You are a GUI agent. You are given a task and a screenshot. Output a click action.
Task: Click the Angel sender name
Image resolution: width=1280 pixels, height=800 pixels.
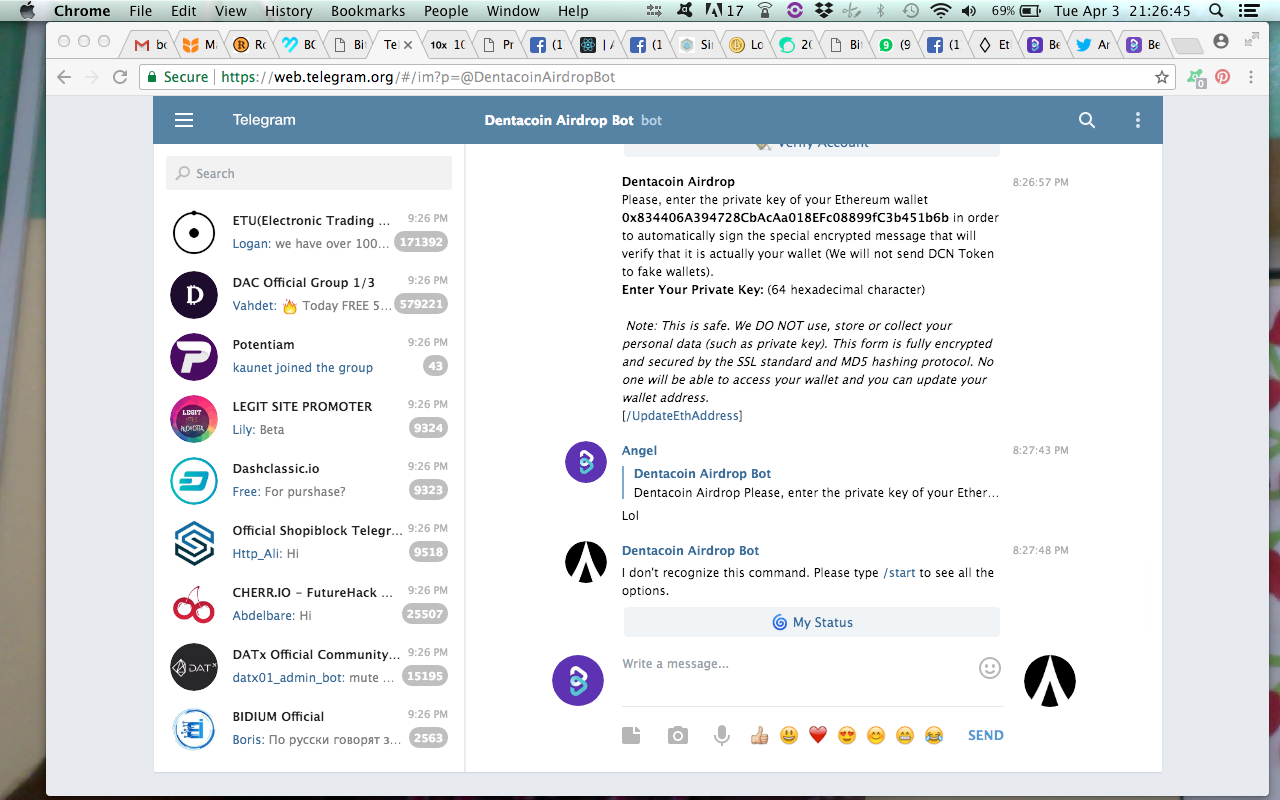639,451
